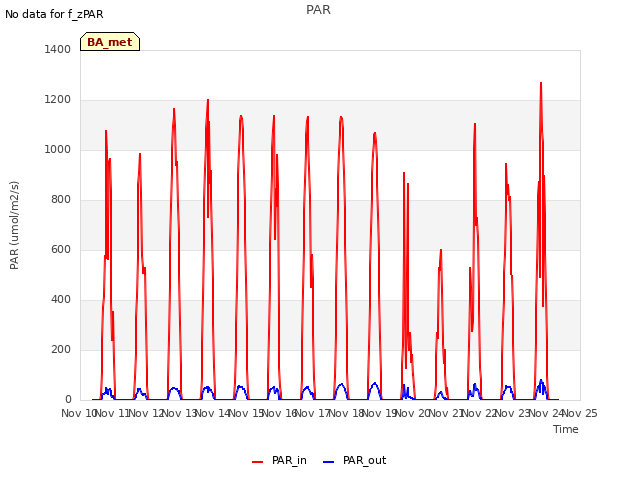Click the 1400 y-axis tick label
Screen dimensions: 640x480
[x=58, y=49]
